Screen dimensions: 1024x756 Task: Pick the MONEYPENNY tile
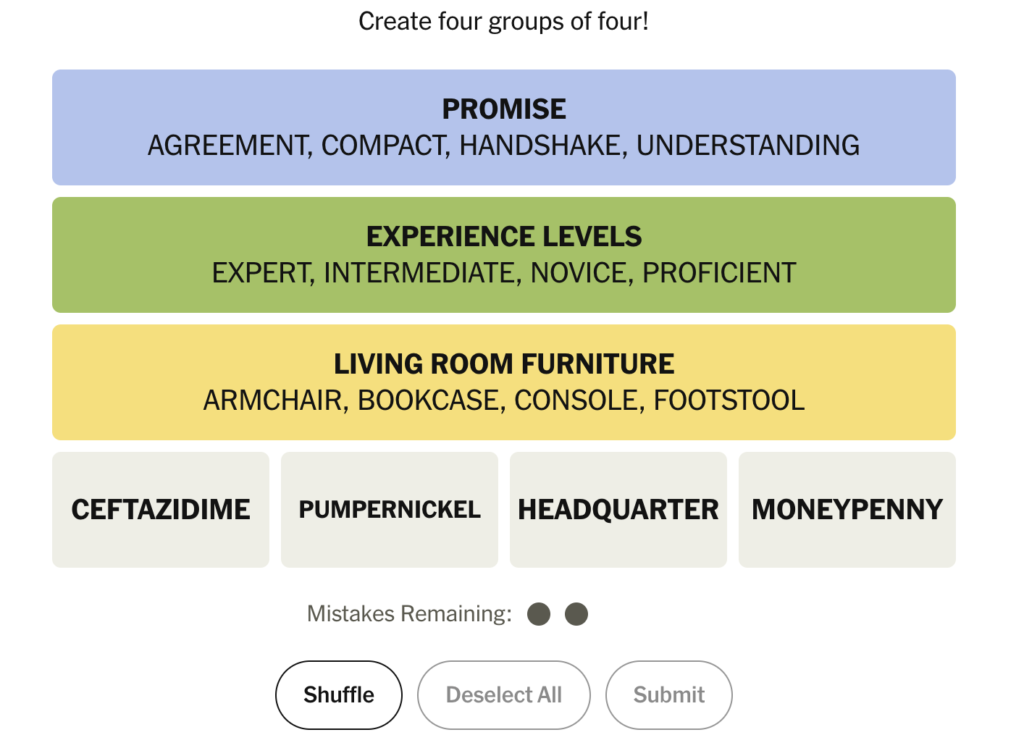(847, 510)
